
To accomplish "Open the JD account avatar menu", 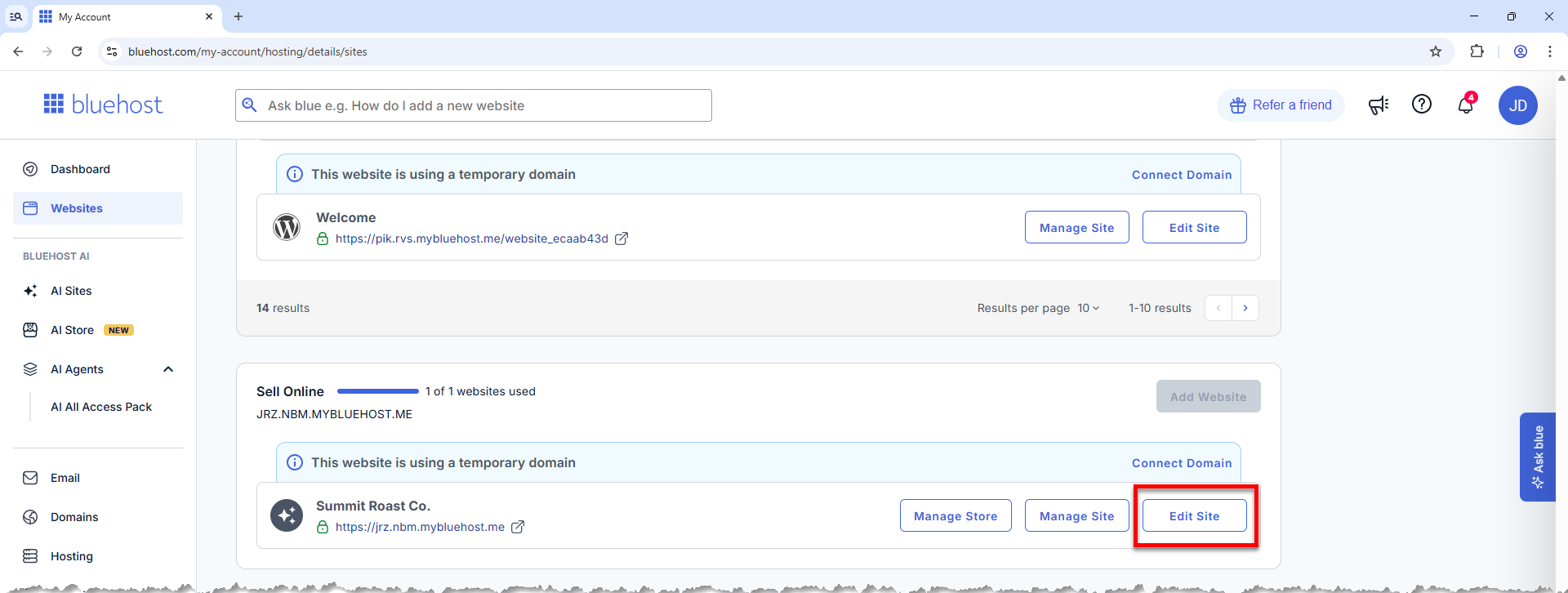I will 1518,105.
